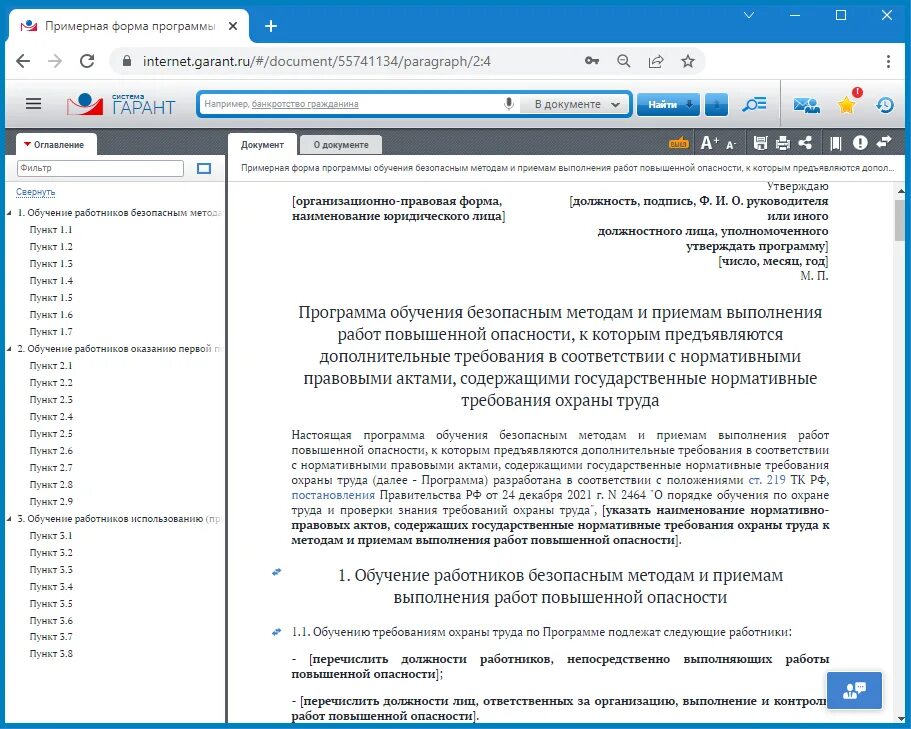Screen dimensions: 911x729
Task: Collapse section 1 in contents tree
Action: [9, 213]
